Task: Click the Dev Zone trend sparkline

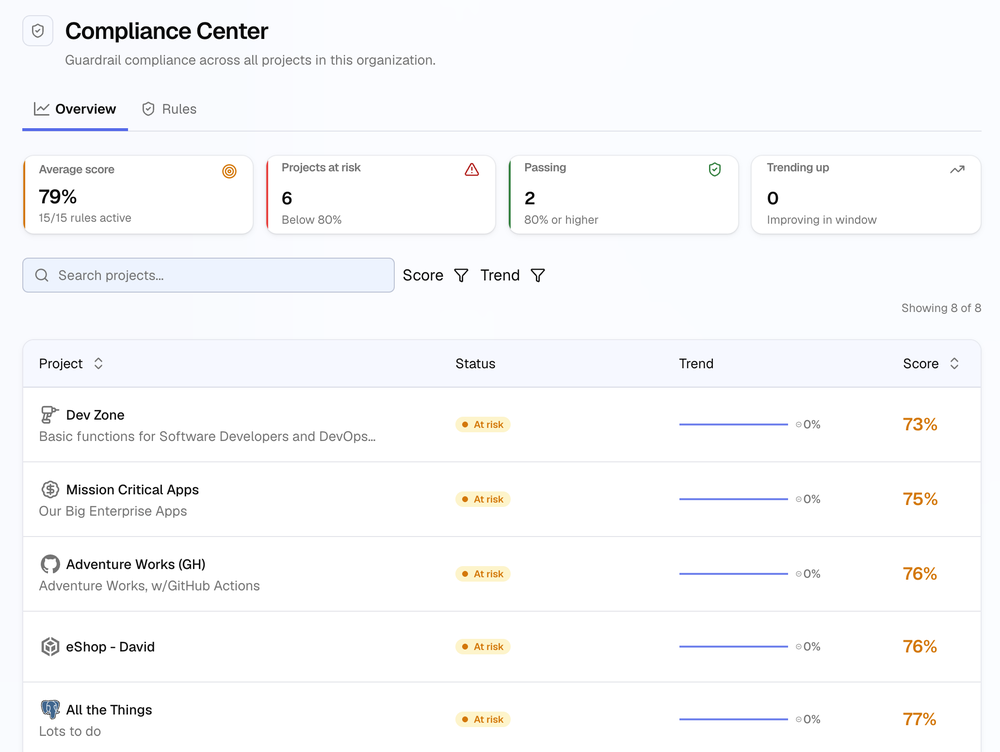Action: click(x=733, y=424)
